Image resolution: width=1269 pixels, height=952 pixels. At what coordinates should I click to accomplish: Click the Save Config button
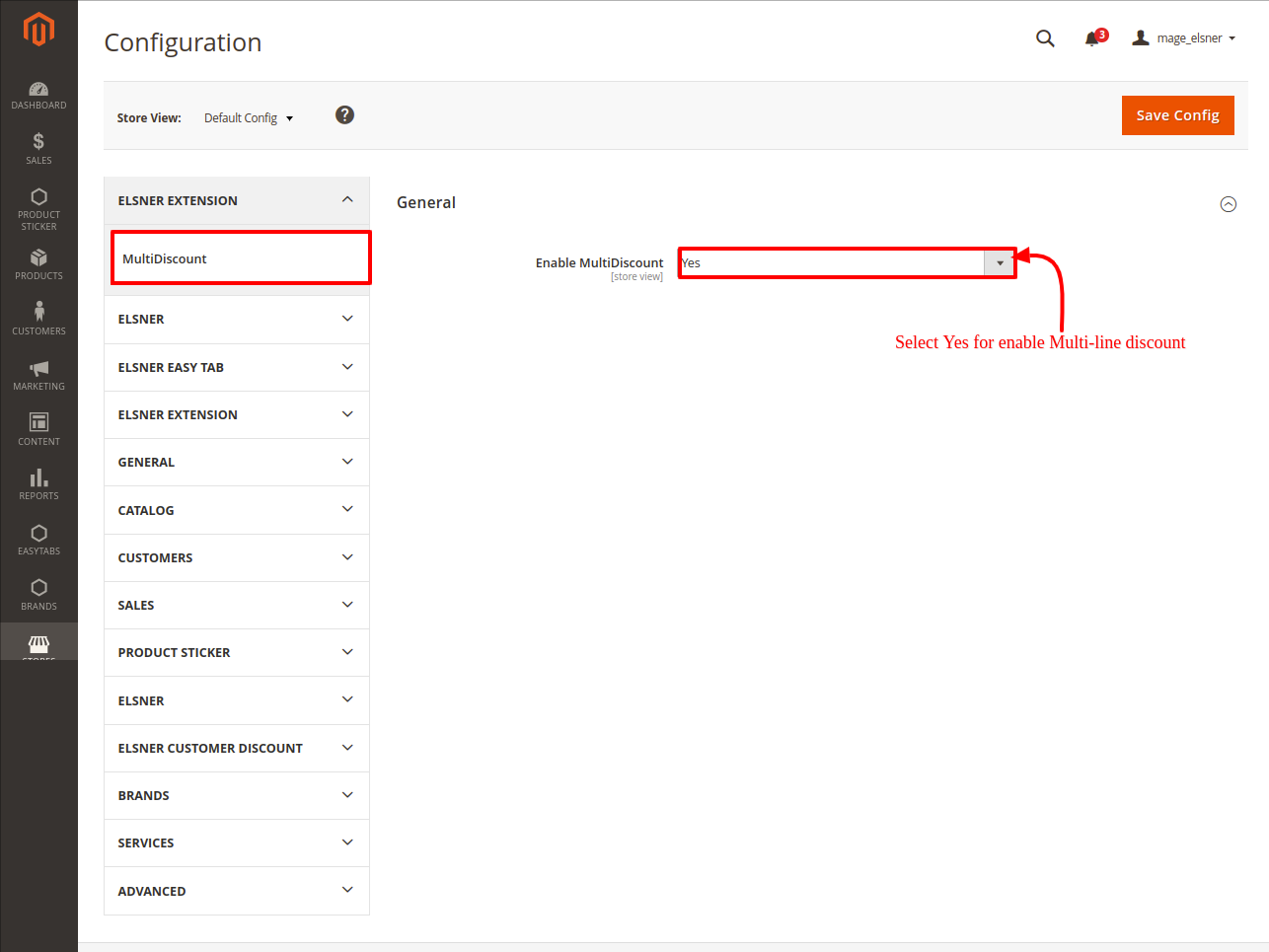(x=1177, y=115)
